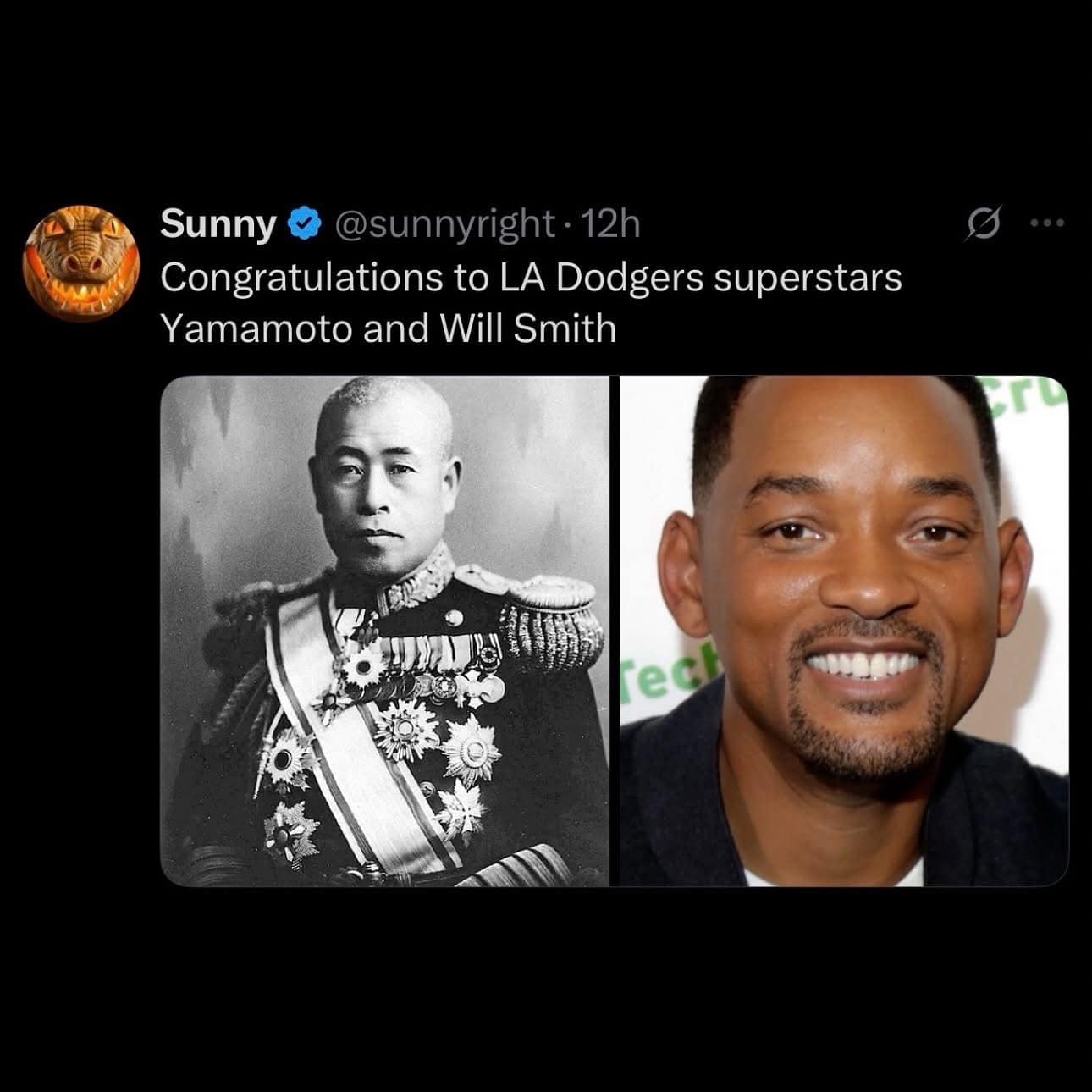This screenshot has height=1092, width=1092.
Task: Open the color photo of smiling man
Action: 845,631
